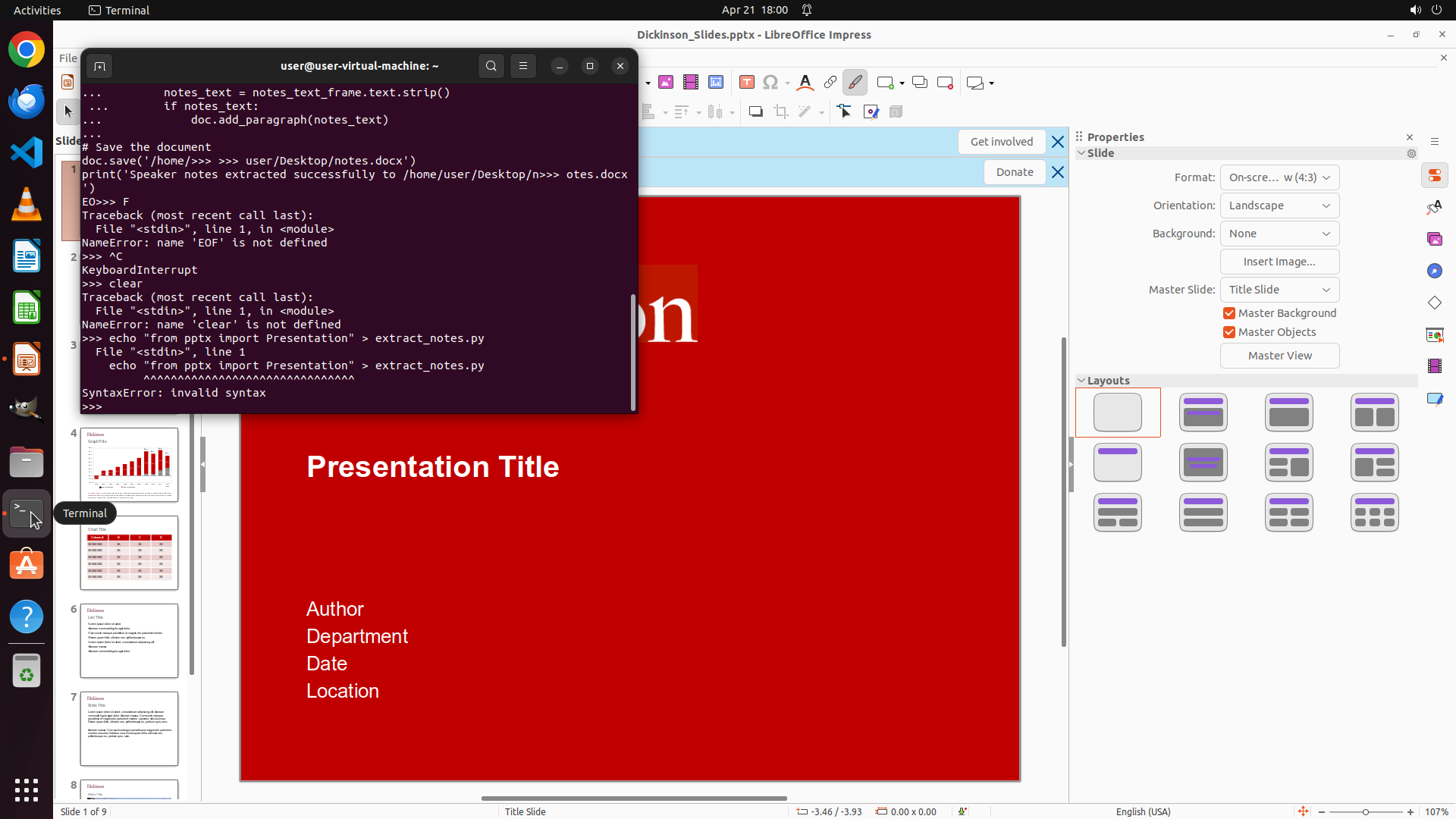Select slide 6 thumbnail

(130, 641)
